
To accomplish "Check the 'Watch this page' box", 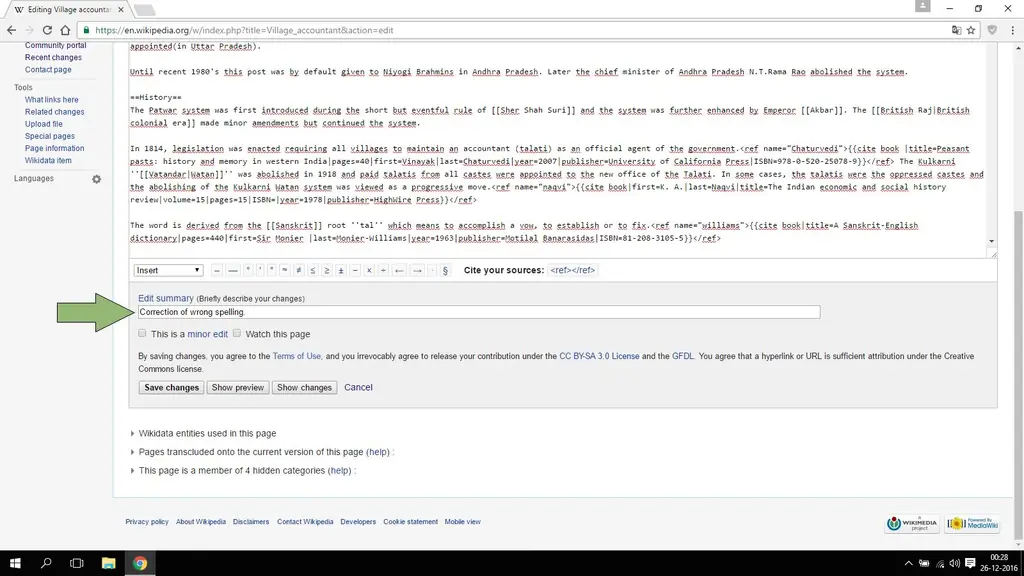I will pos(237,333).
